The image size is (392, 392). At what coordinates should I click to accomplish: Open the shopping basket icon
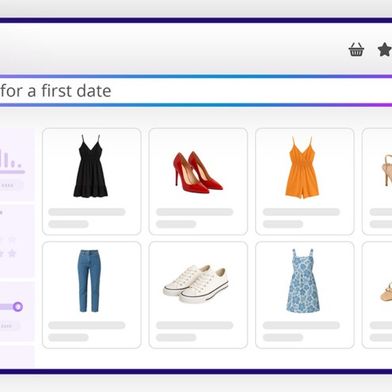click(356, 50)
